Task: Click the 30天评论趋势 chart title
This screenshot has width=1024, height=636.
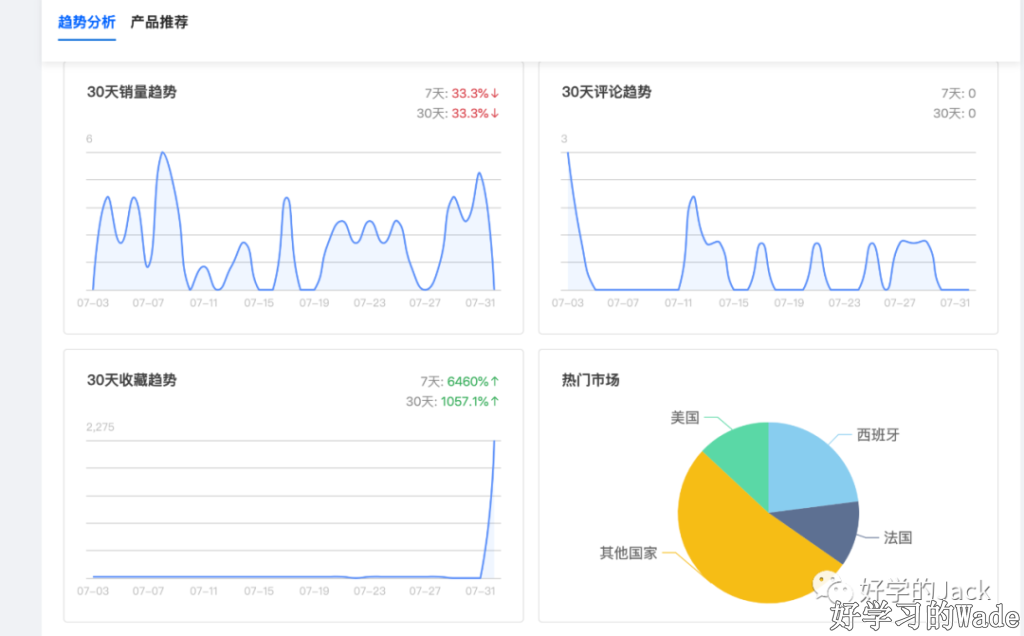Action: (607, 92)
